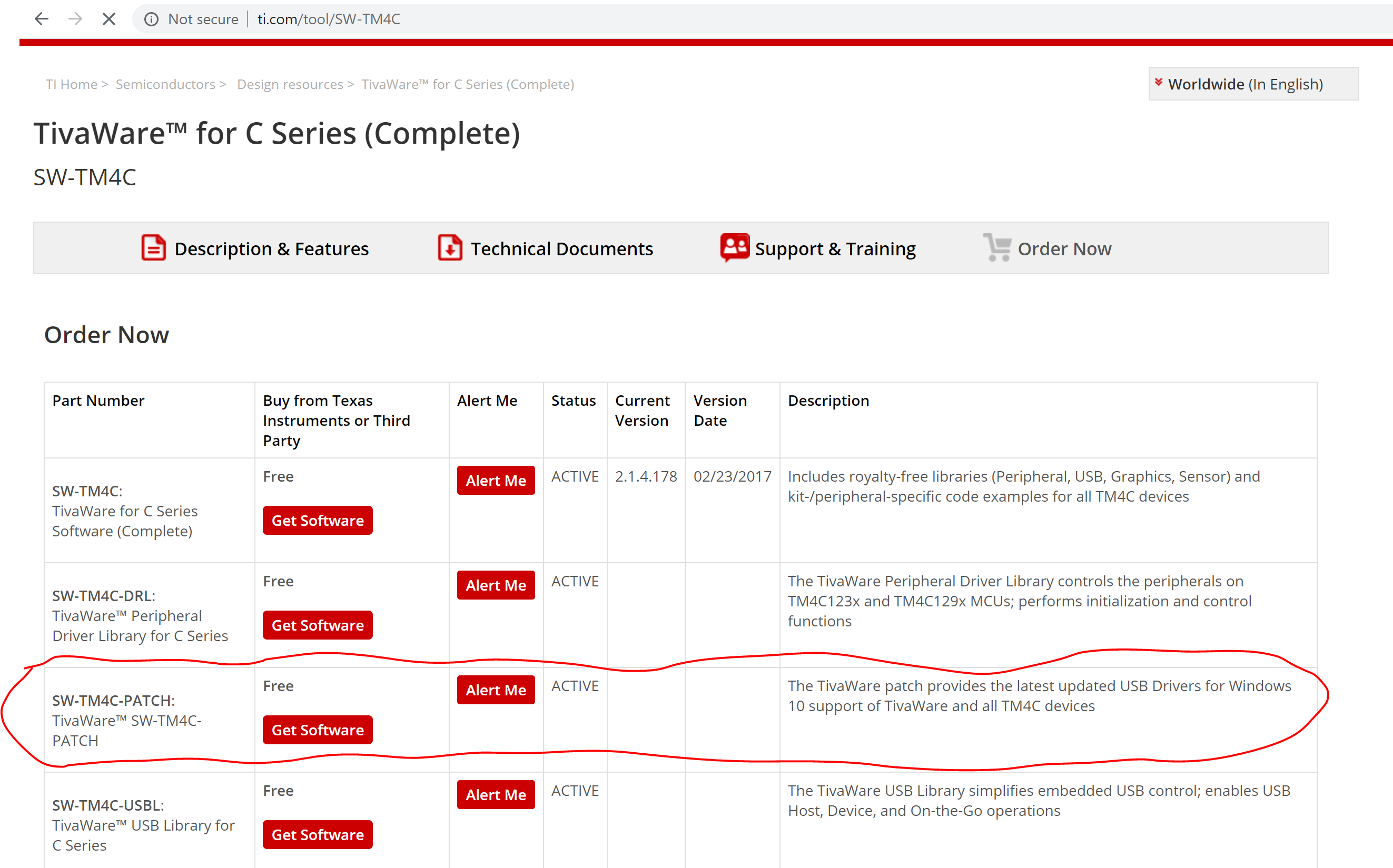
Task: Click the site info circle icon
Action: (151, 19)
